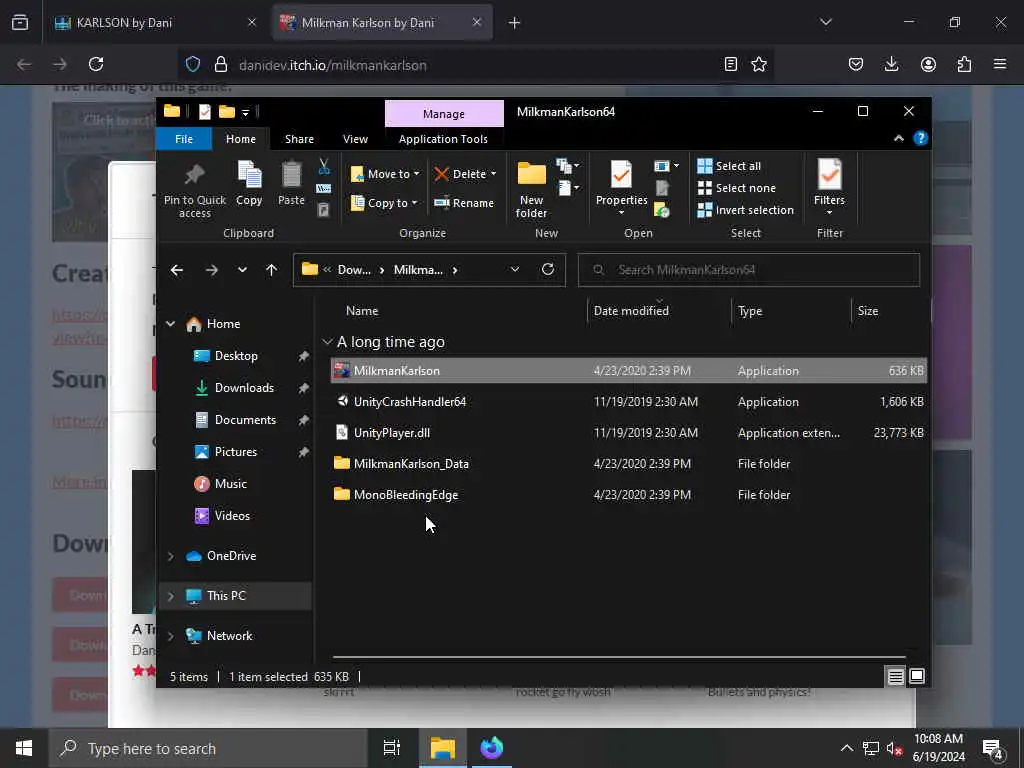Viewport: 1024px width, 768px height.
Task: Go back in Explorer navigation
Action: (x=177, y=270)
